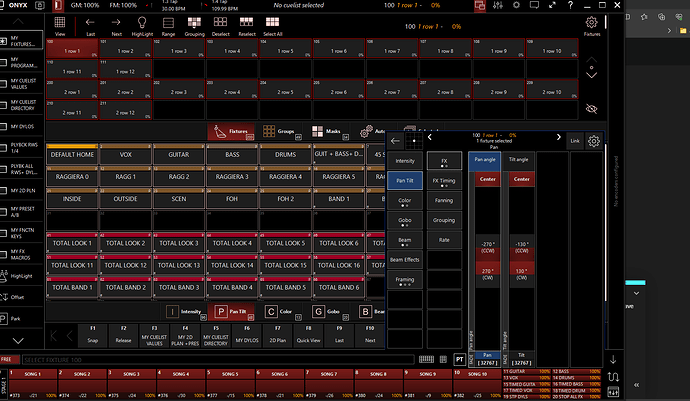The width and height of the screenshot is (690, 401).
Task: Click the fixture grid page-down chevron
Action: click(591, 76)
